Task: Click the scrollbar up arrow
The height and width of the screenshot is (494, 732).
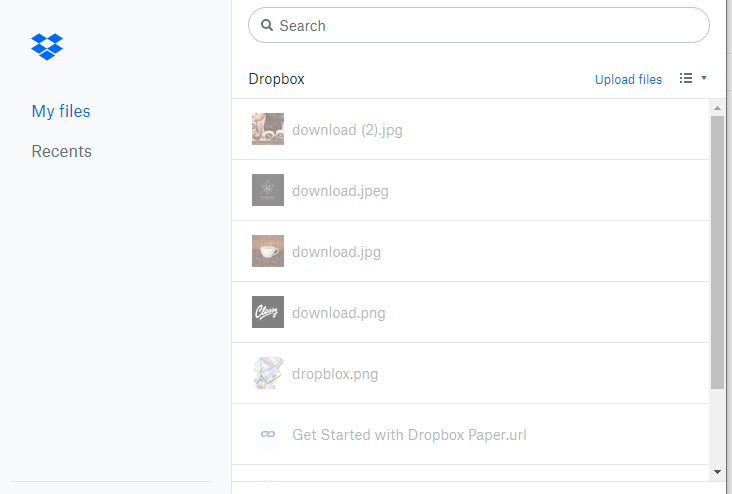Action: 717,106
